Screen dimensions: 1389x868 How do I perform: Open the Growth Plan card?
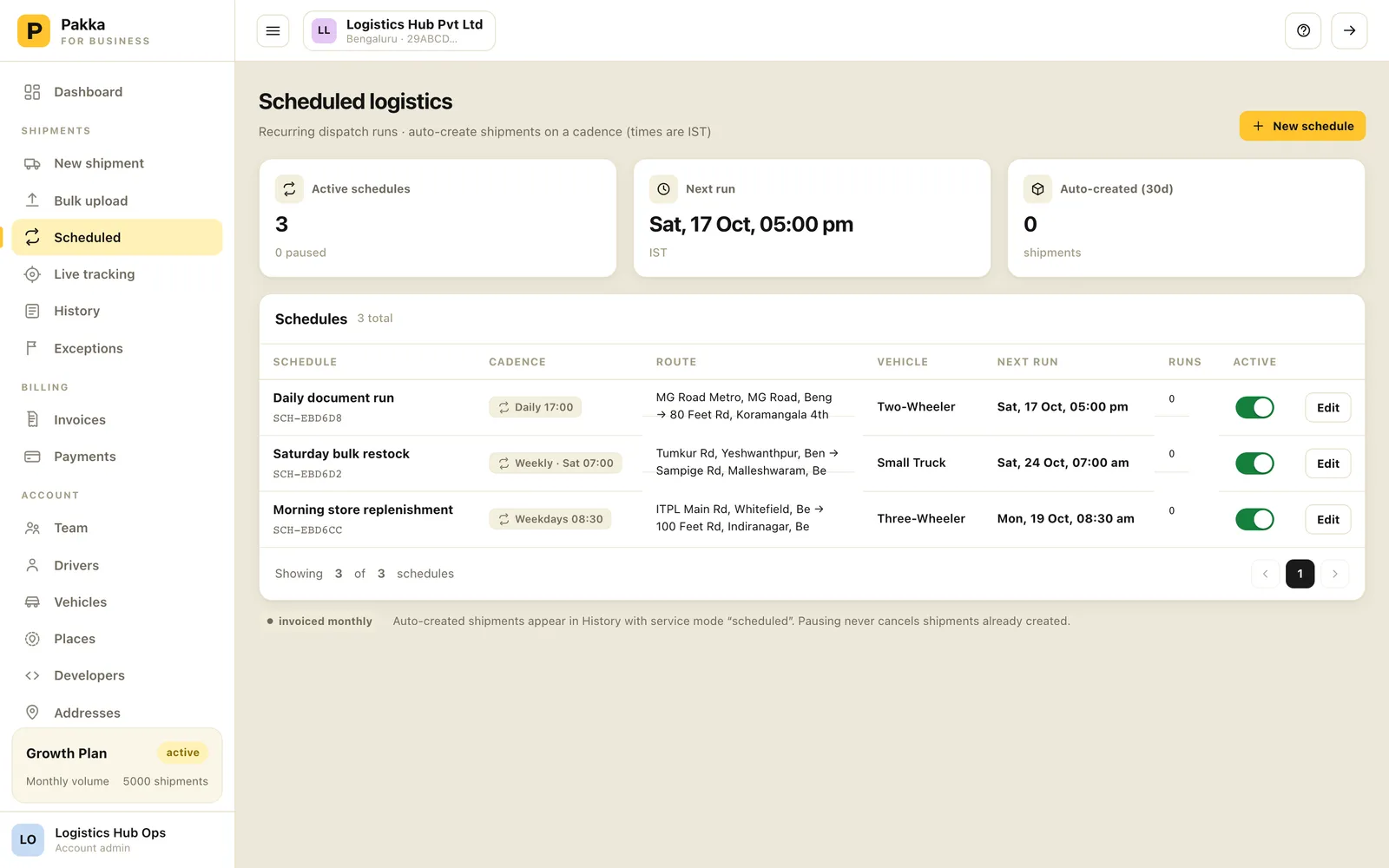pyautogui.click(x=117, y=766)
